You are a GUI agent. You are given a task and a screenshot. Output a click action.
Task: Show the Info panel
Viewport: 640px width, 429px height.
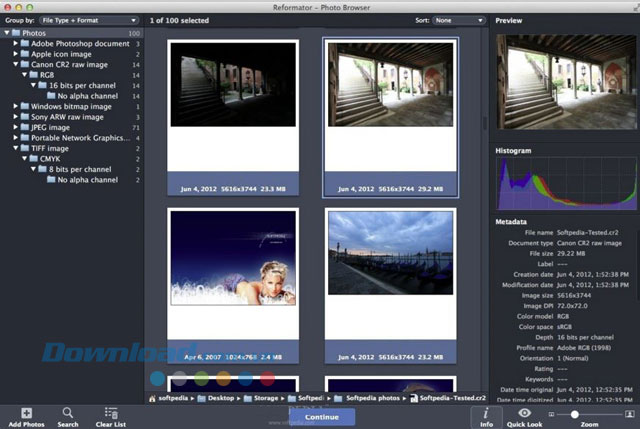[486, 412]
